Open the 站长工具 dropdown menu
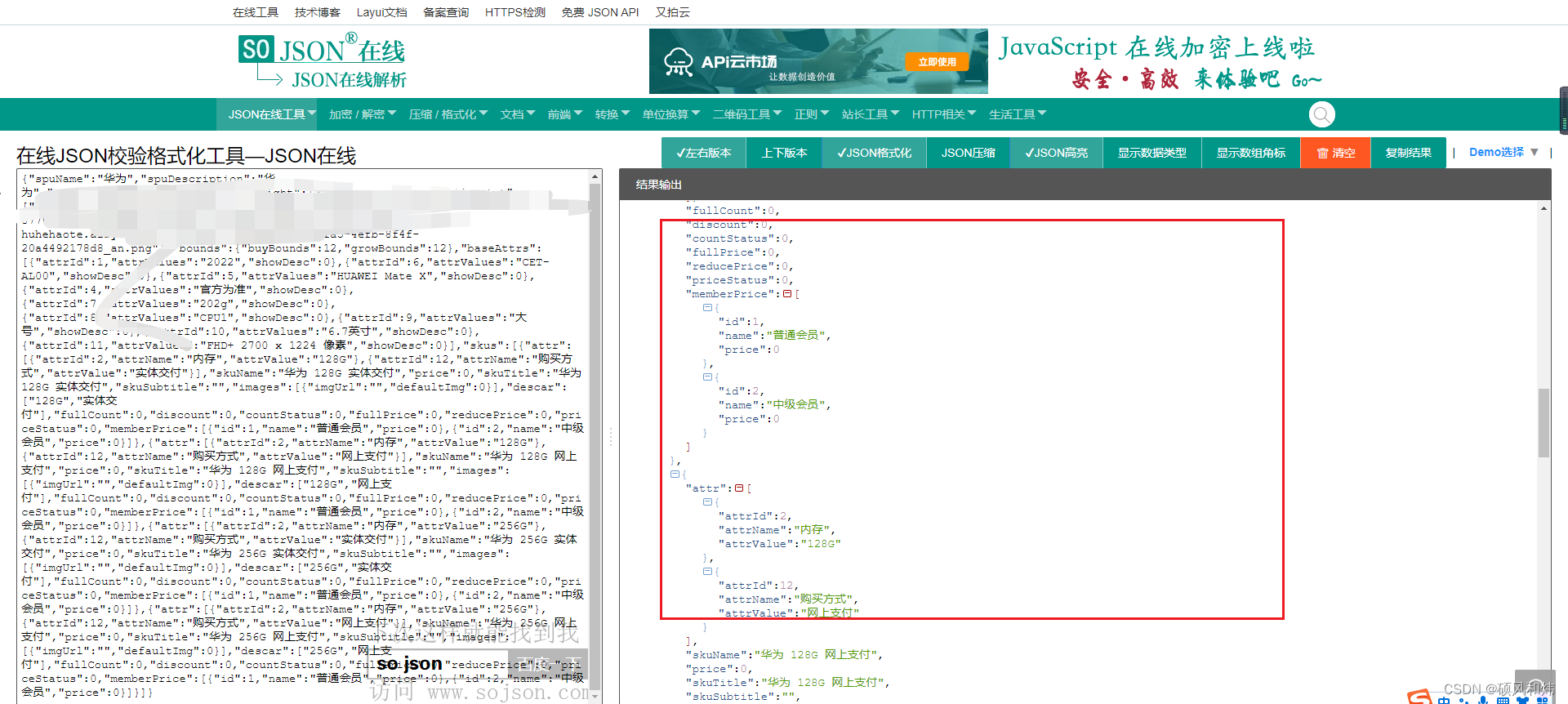 870,114
